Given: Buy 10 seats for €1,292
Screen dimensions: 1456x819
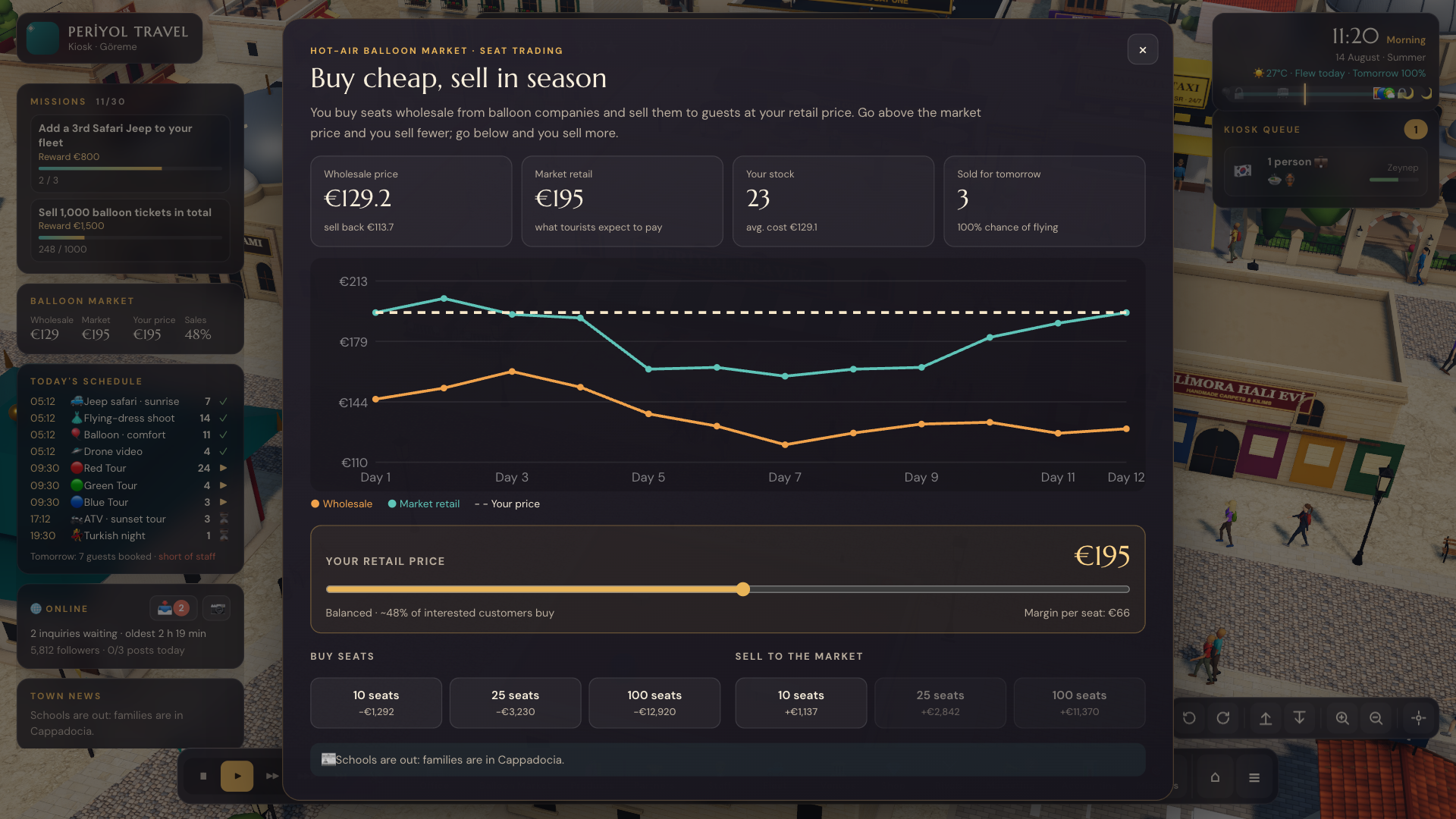Looking at the screenshot, I should 376,703.
